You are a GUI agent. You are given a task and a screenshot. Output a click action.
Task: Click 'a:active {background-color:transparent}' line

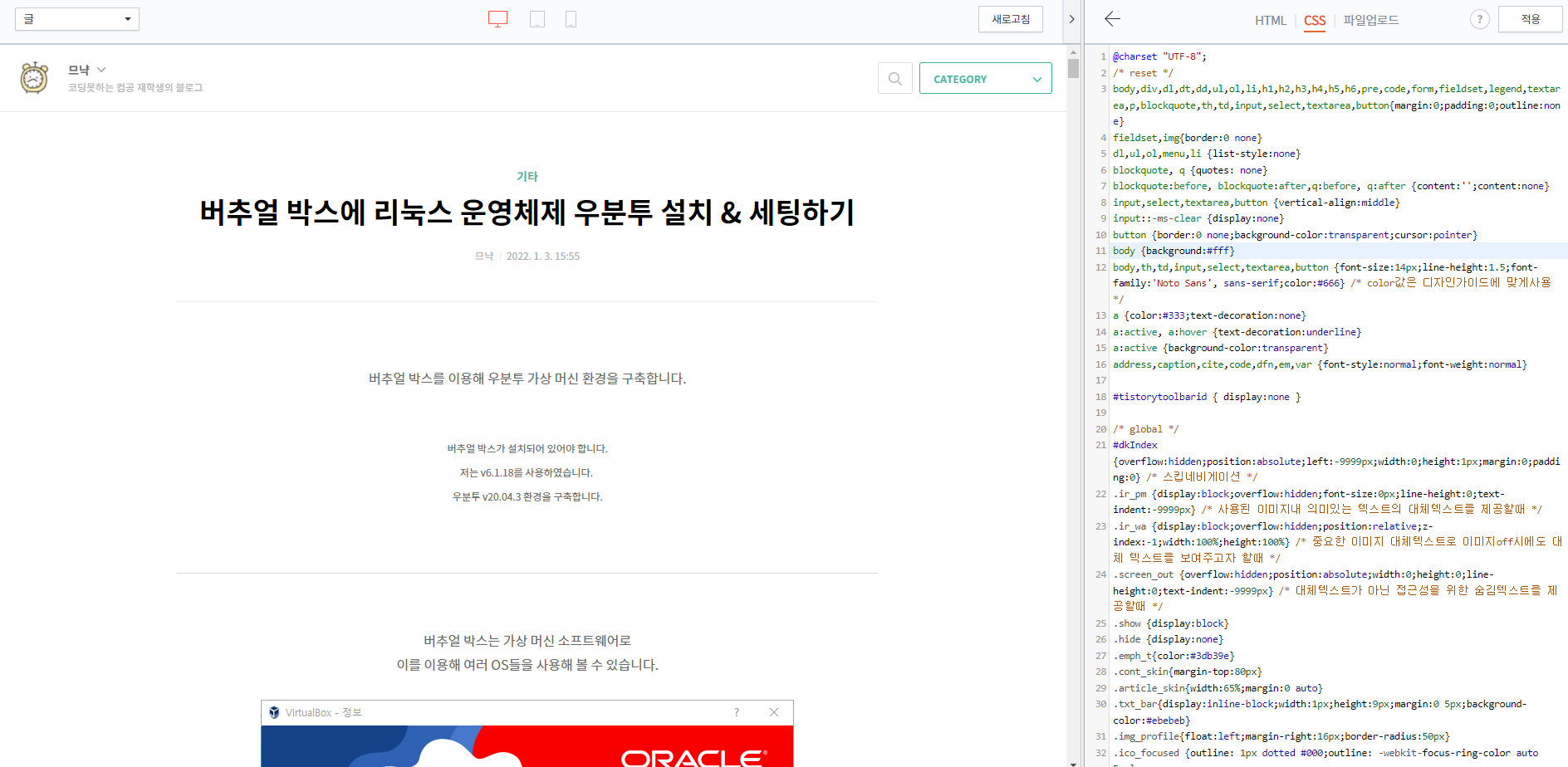(1221, 348)
